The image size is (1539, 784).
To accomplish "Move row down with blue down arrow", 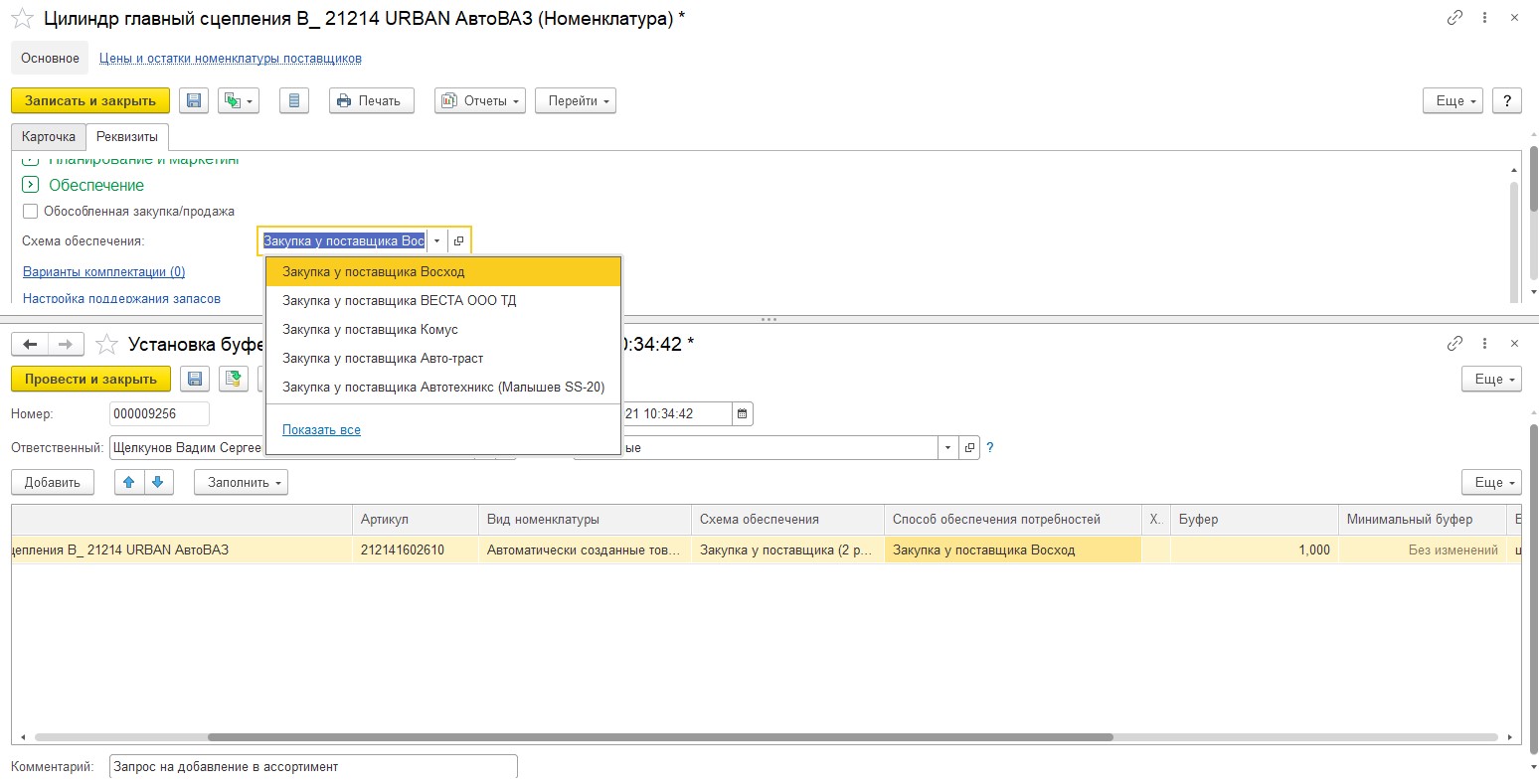I will click(158, 482).
